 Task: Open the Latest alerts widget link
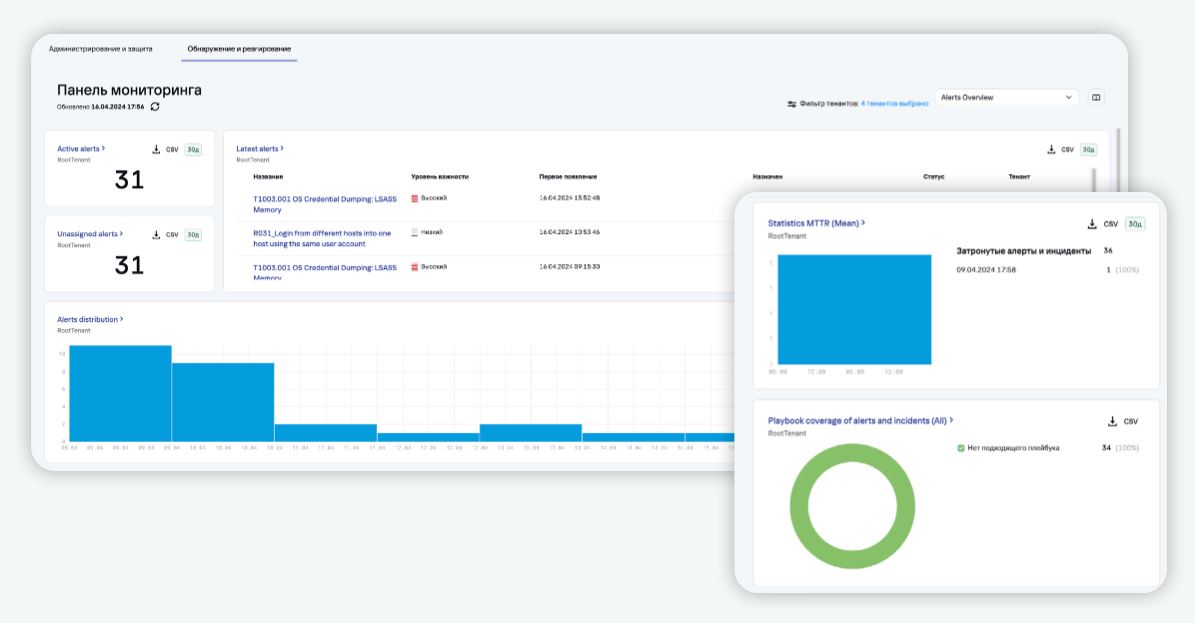click(260, 149)
